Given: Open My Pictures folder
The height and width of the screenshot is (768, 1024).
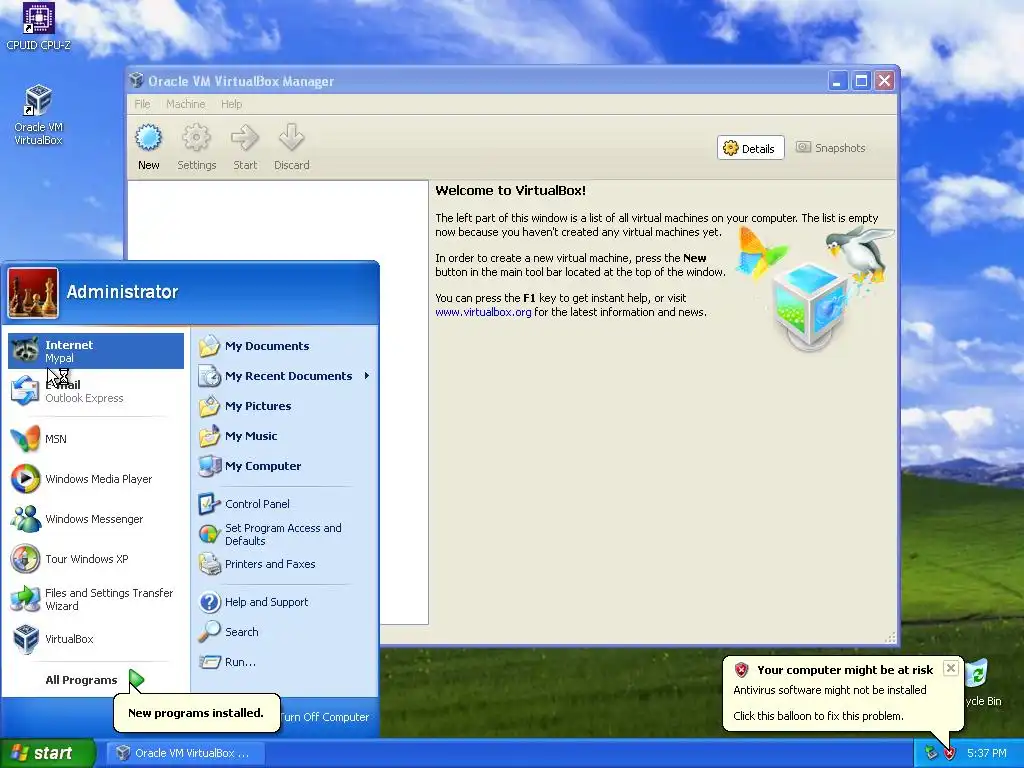Looking at the screenshot, I should (285, 406).
